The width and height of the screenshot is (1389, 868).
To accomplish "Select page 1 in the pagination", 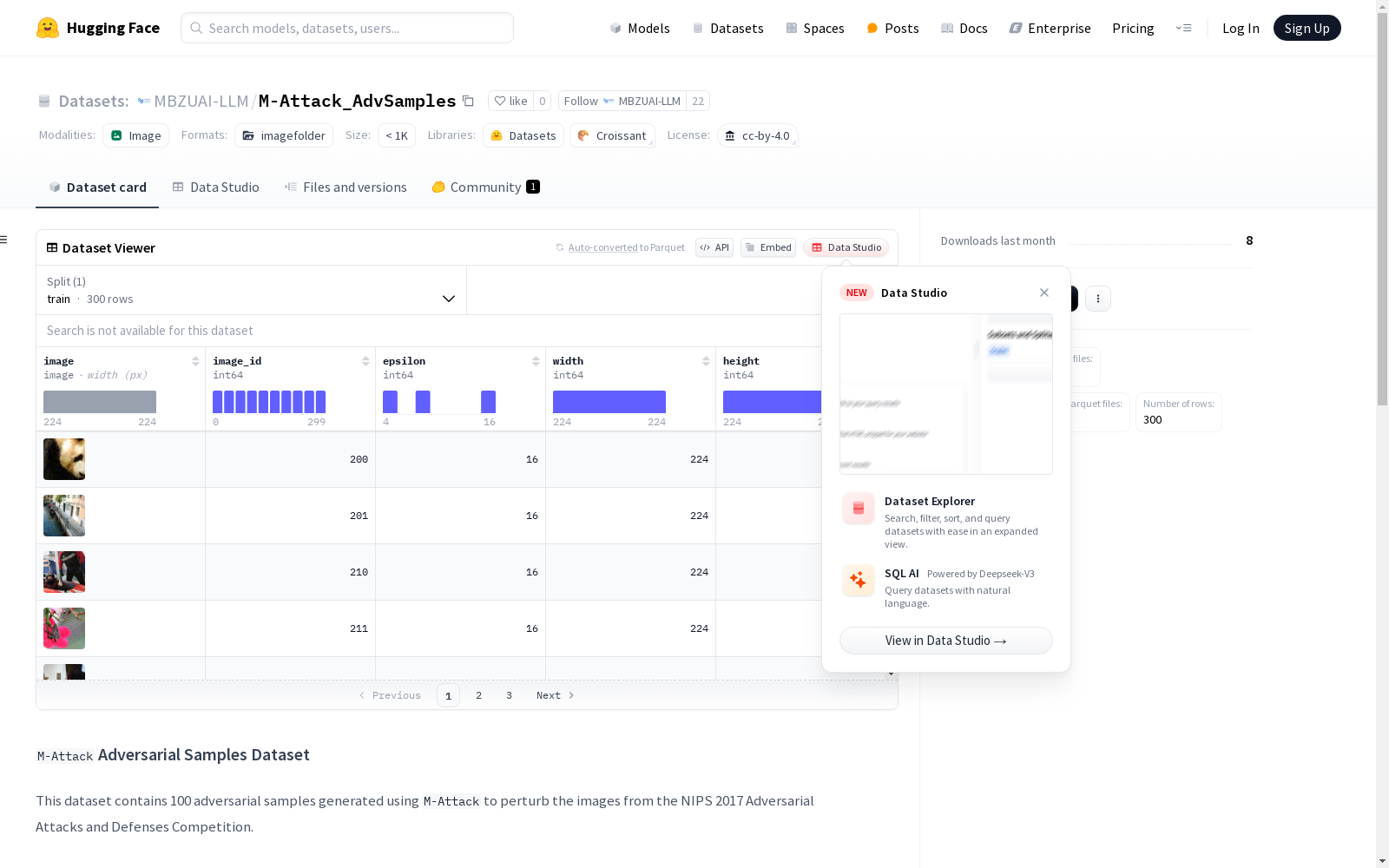I will tap(448, 695).
